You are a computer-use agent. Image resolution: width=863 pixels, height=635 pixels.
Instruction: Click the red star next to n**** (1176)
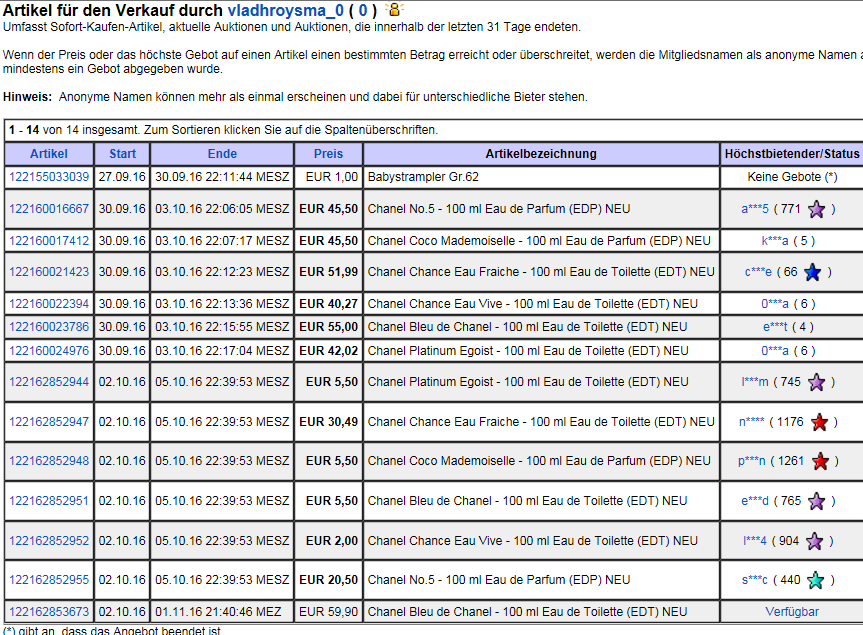pyautogui.click(x=820, y=422)
